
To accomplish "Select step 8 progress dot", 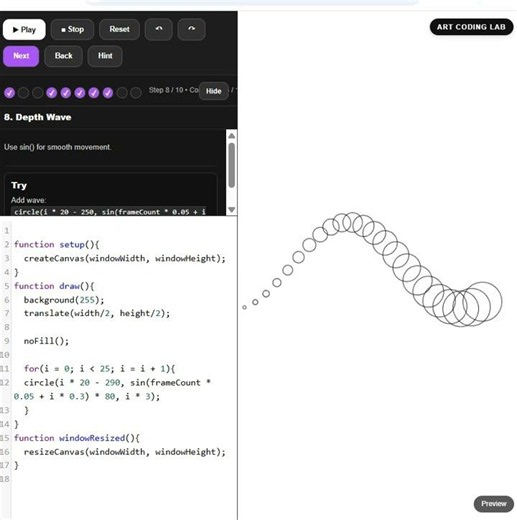I will point(108,93).
